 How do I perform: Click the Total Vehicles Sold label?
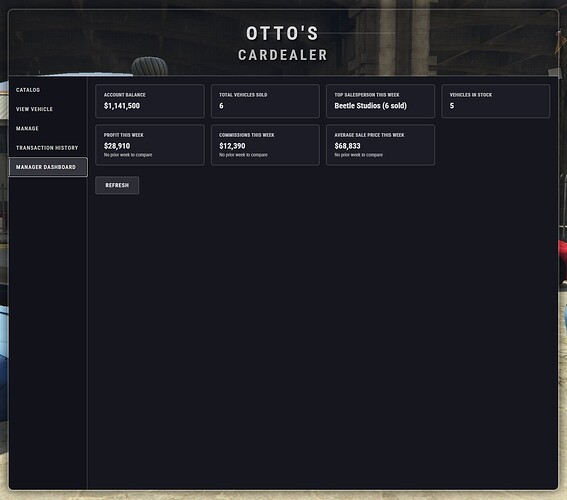(x=243, y=95)
